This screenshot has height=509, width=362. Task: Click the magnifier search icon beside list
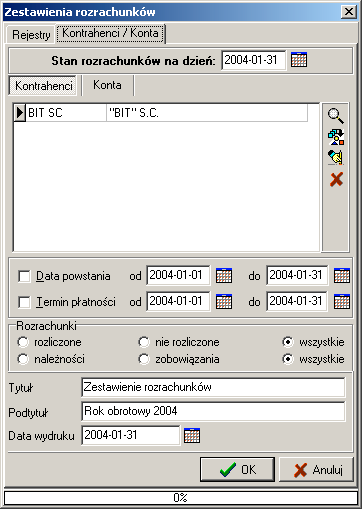[x=336, y=115]
